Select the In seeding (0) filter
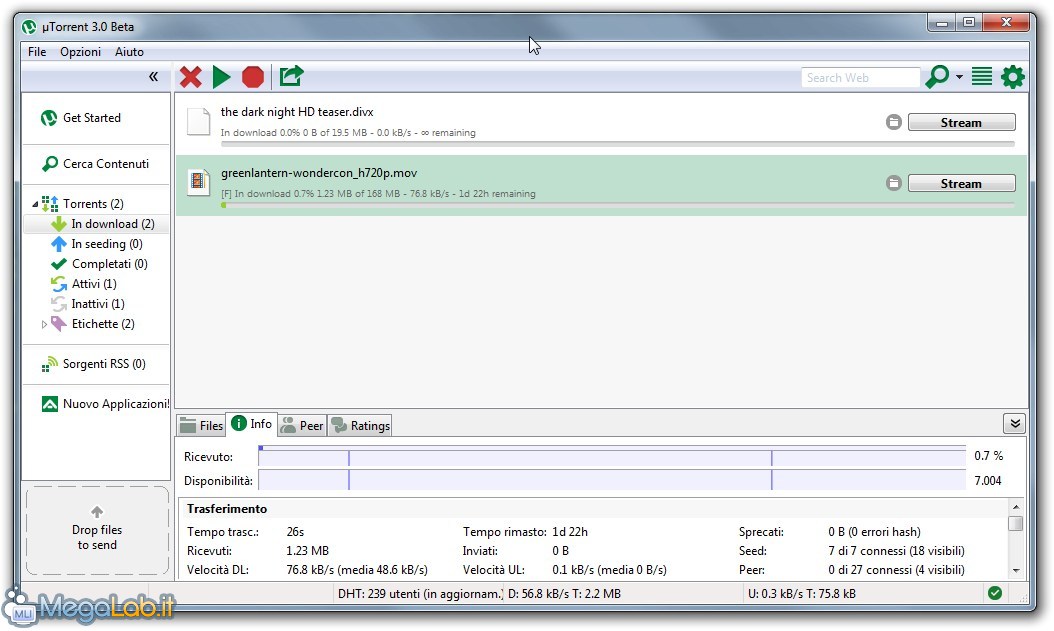1054x631 pixels. coord(107,244)
